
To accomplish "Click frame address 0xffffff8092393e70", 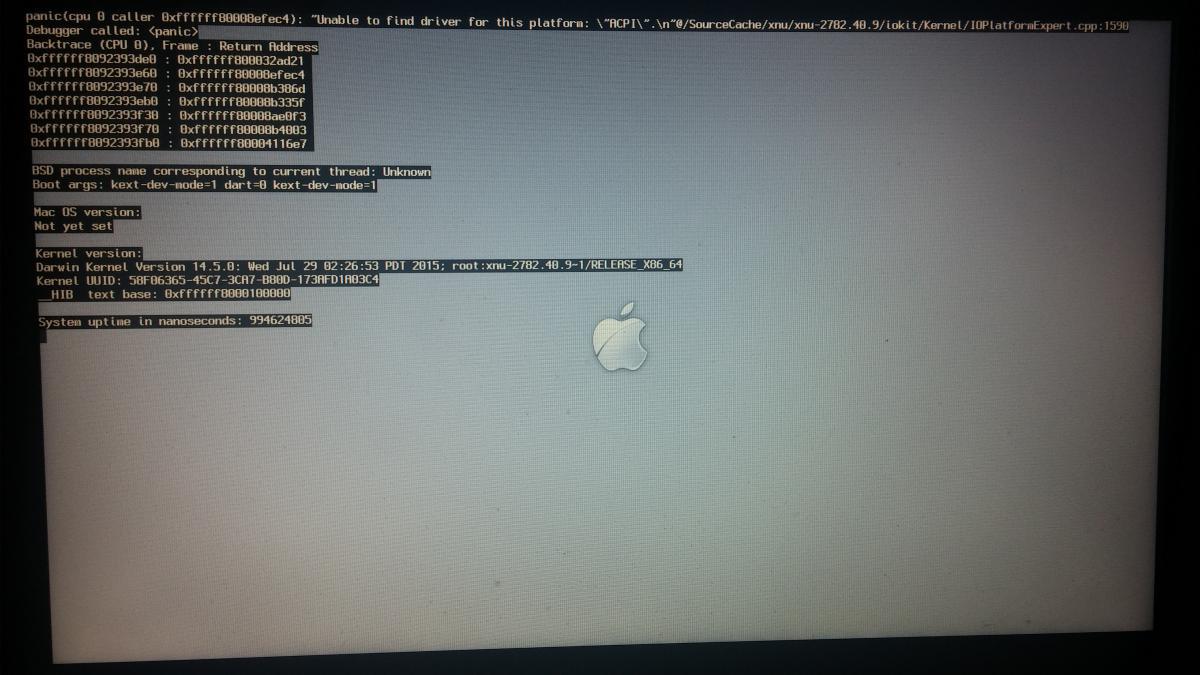I will tap(93, 88).
